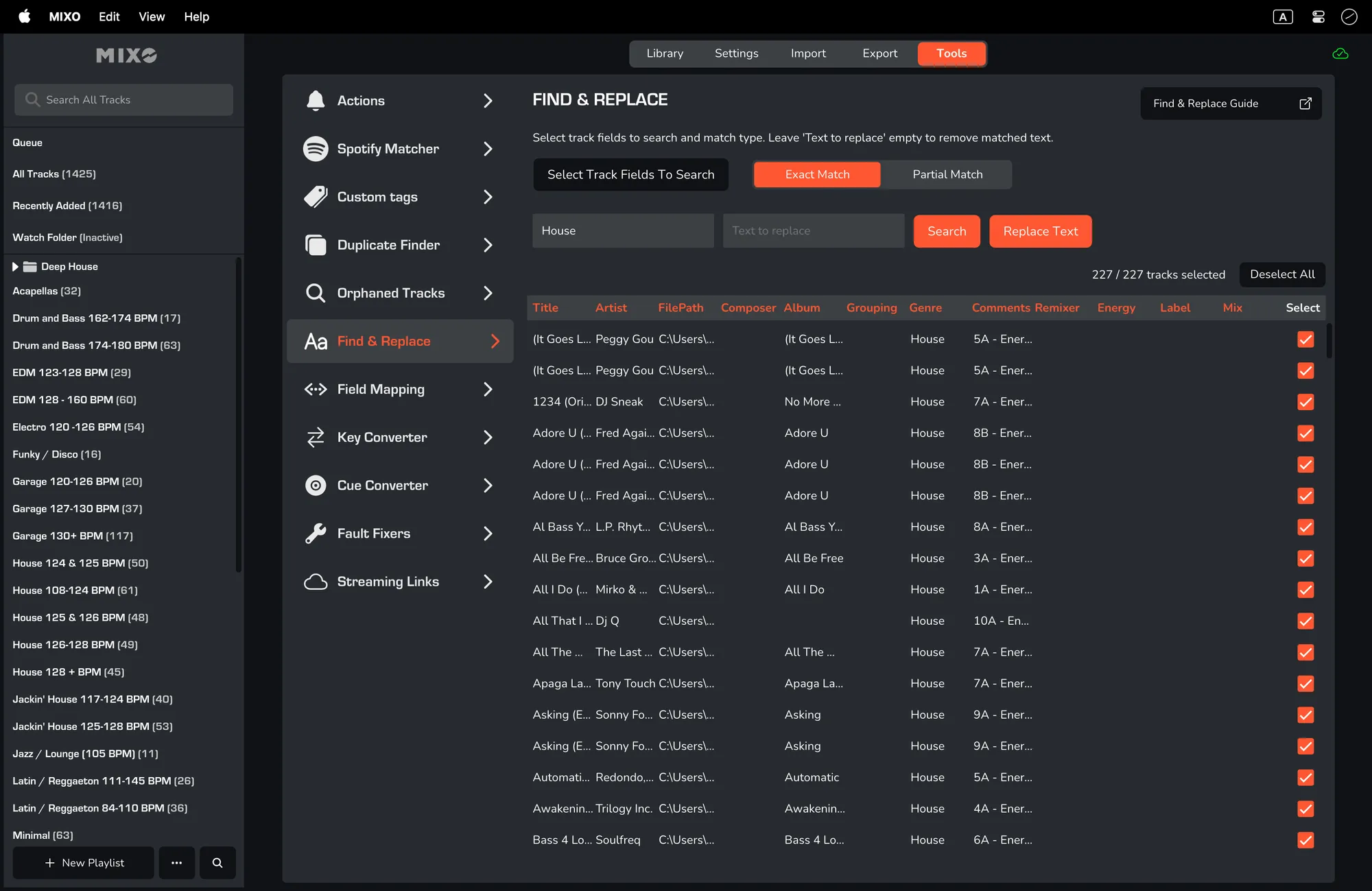Viewport: 1372px width, 891px height.
Task: Click the Duplicate Finder icon
Action: 316,245
